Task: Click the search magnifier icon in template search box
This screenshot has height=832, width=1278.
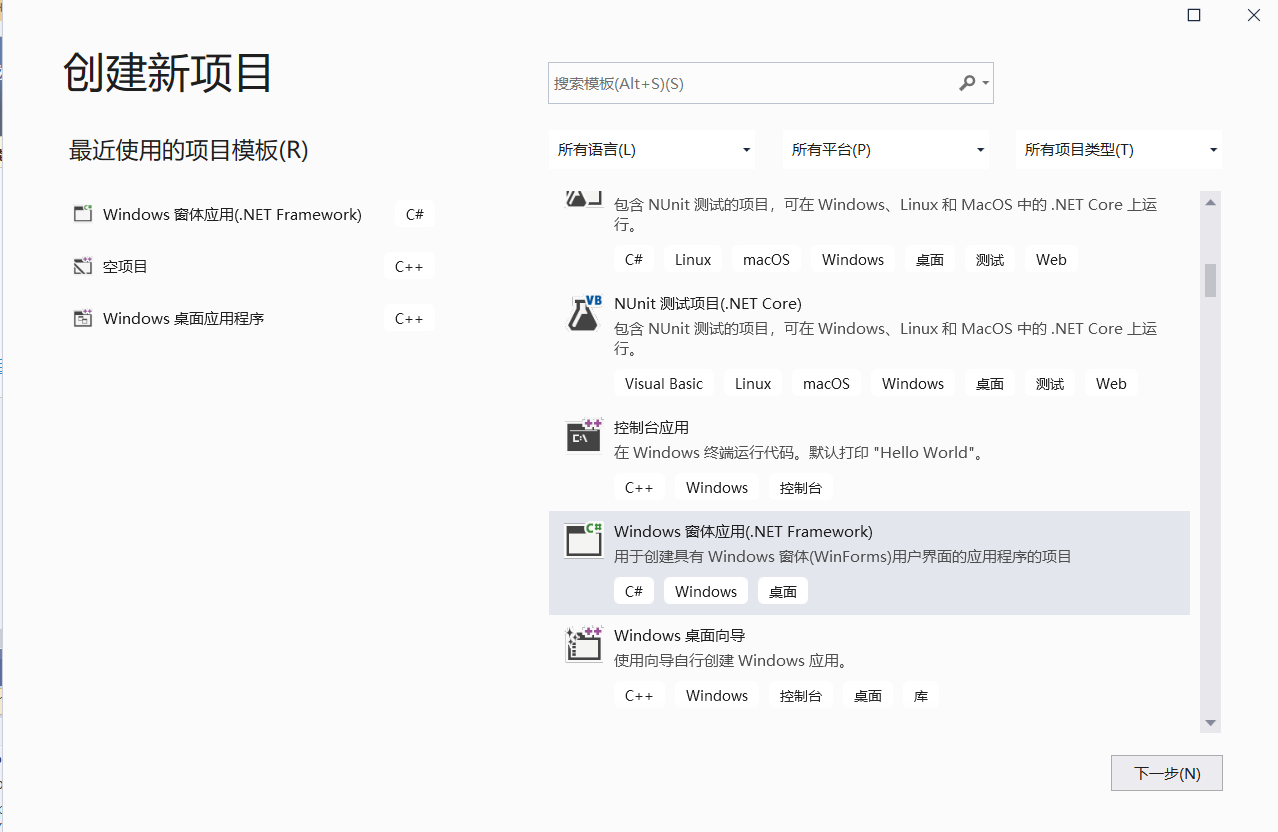Action: coord(966,83)
